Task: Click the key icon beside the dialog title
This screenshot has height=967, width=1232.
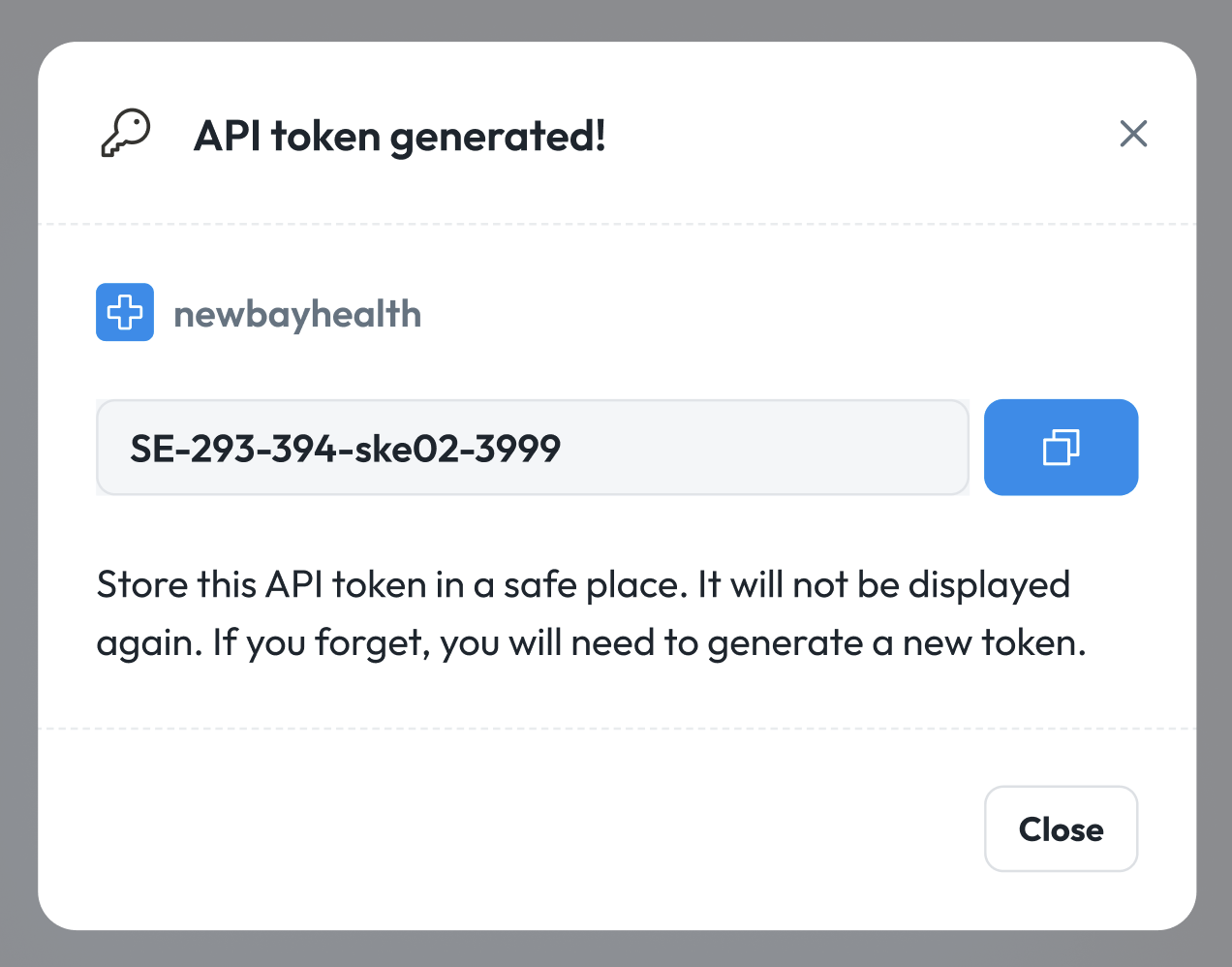Action: 125,133
